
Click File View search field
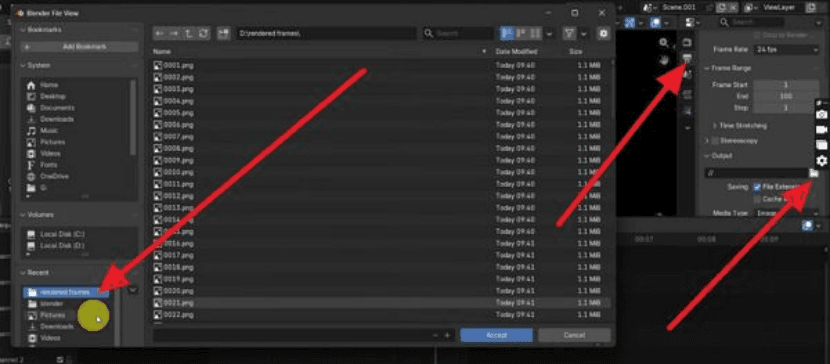tap(458, 34)
